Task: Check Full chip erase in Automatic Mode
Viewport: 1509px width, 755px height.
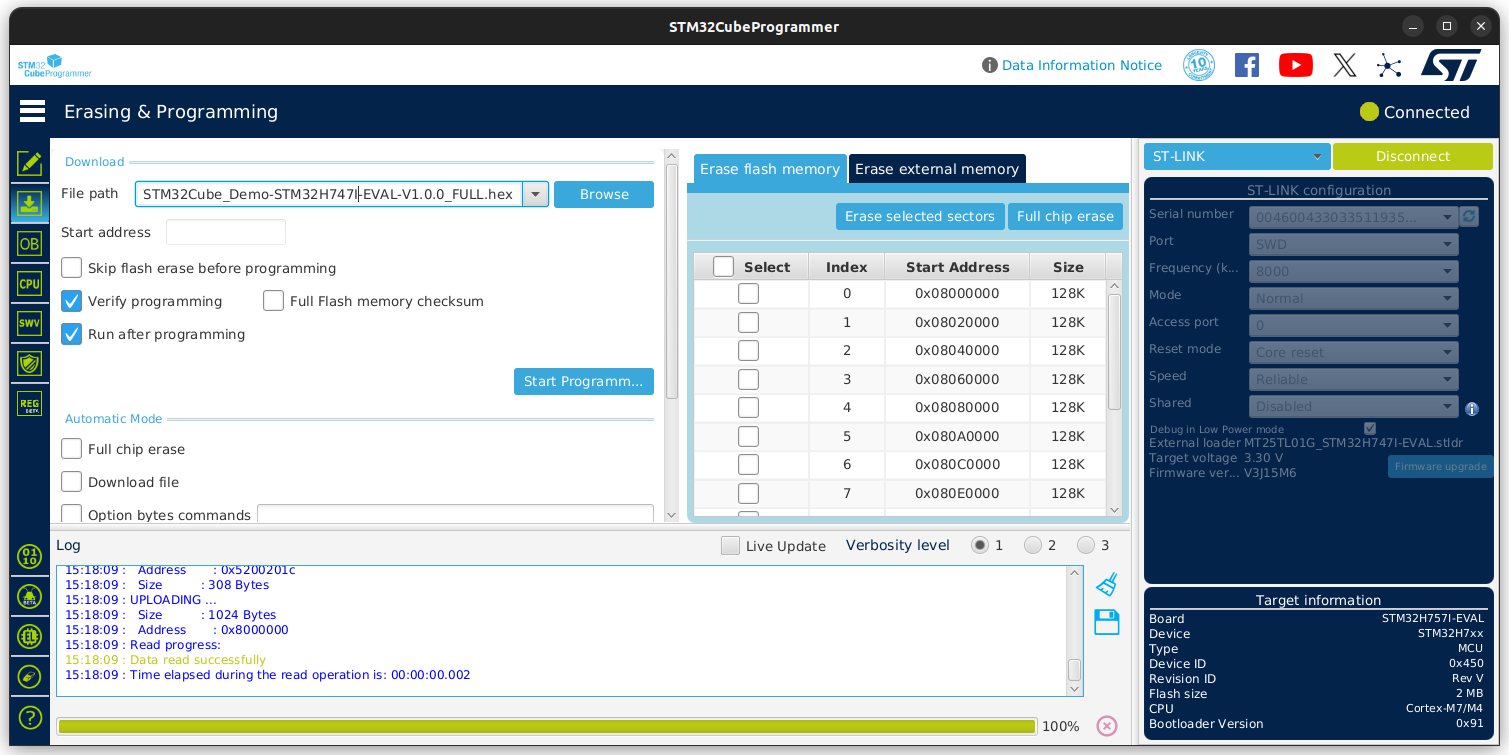Action: tap(71, 449)
